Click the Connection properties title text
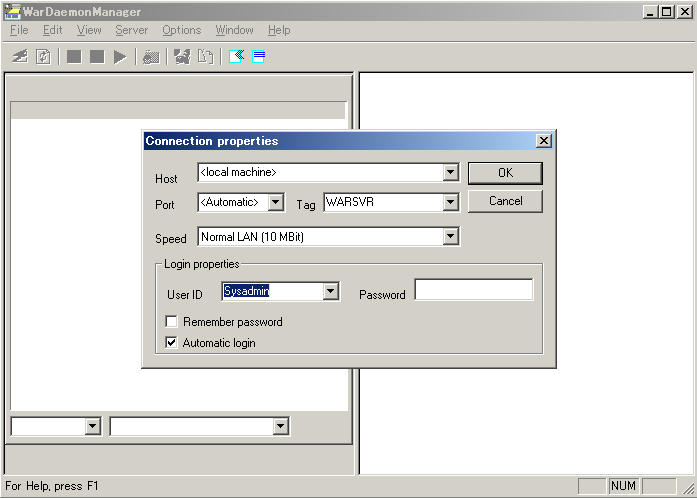The width and height of the screenshot is (697, 498). [212, 141]
